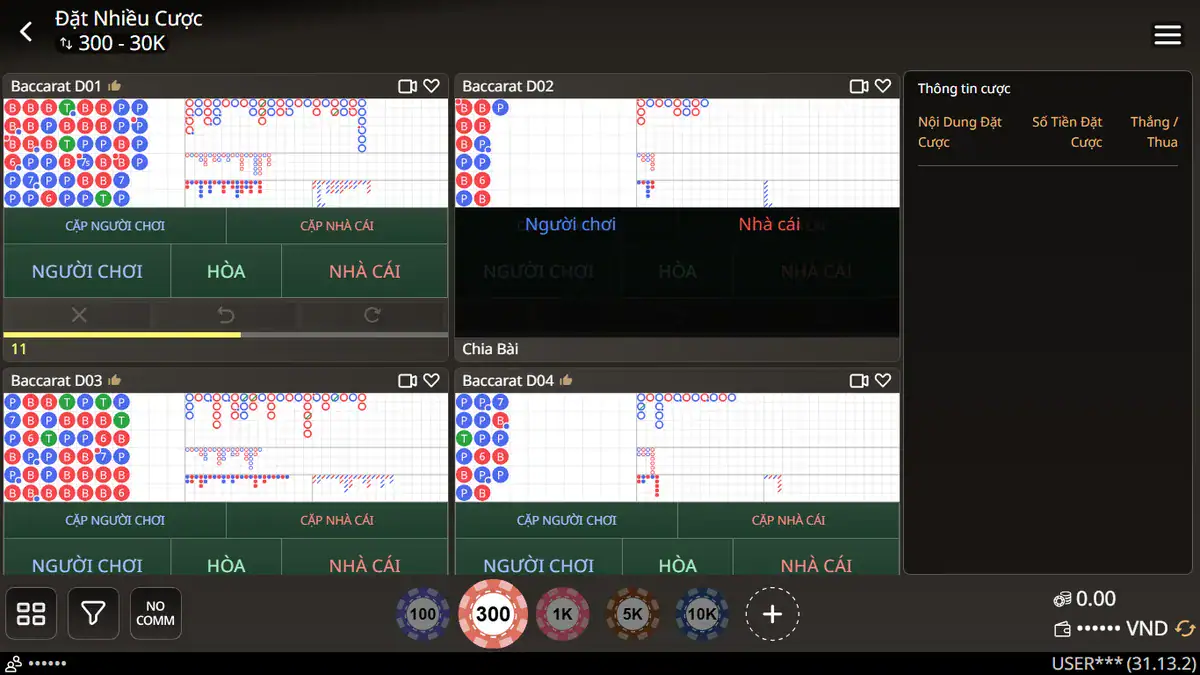Bet on NHÀ CÁI in Baccarat D01
The image size is (1200, 675).
364,271
